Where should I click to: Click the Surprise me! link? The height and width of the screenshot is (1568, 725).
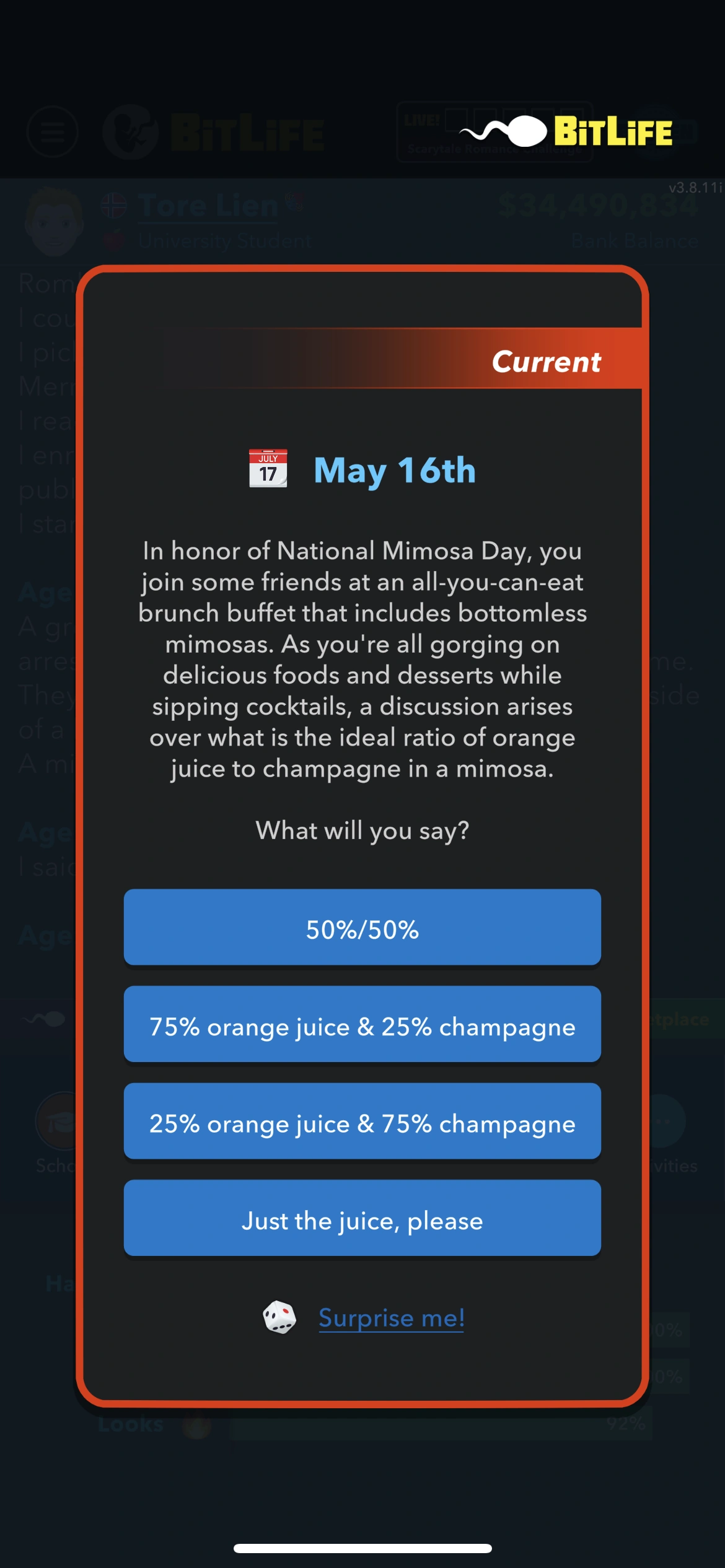tap(391, 1317)
